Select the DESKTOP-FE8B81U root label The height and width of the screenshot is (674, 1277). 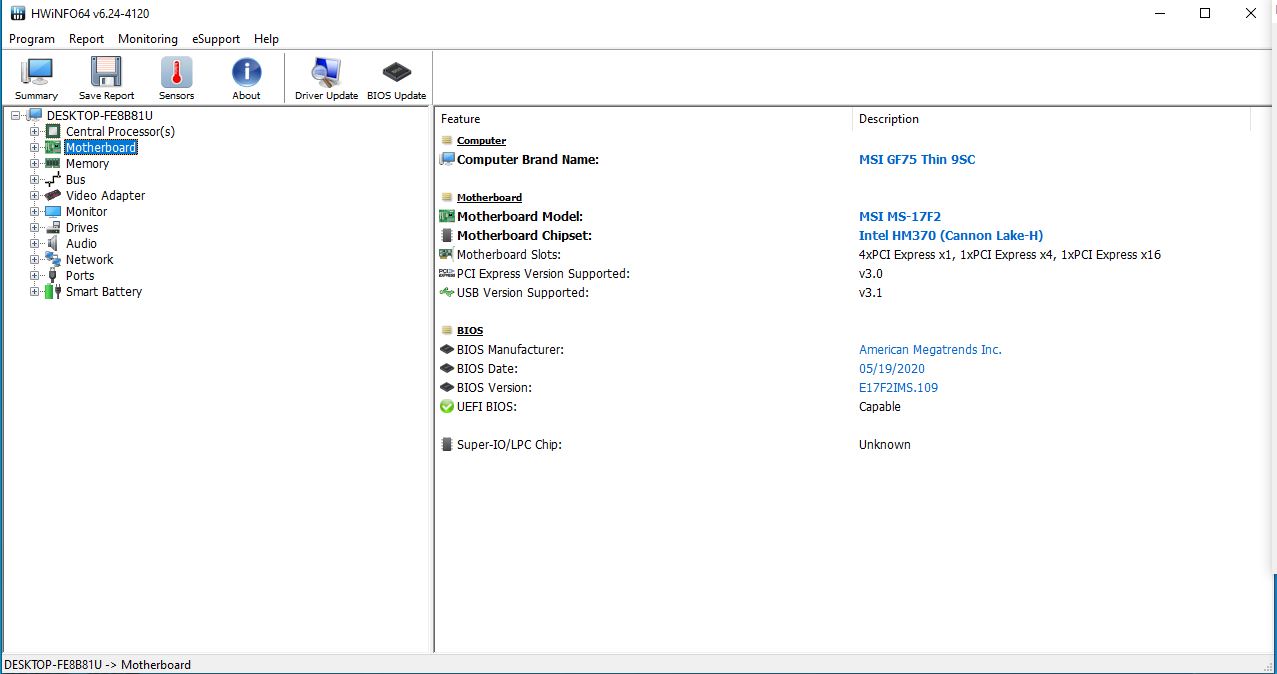[x=99, y=115]
